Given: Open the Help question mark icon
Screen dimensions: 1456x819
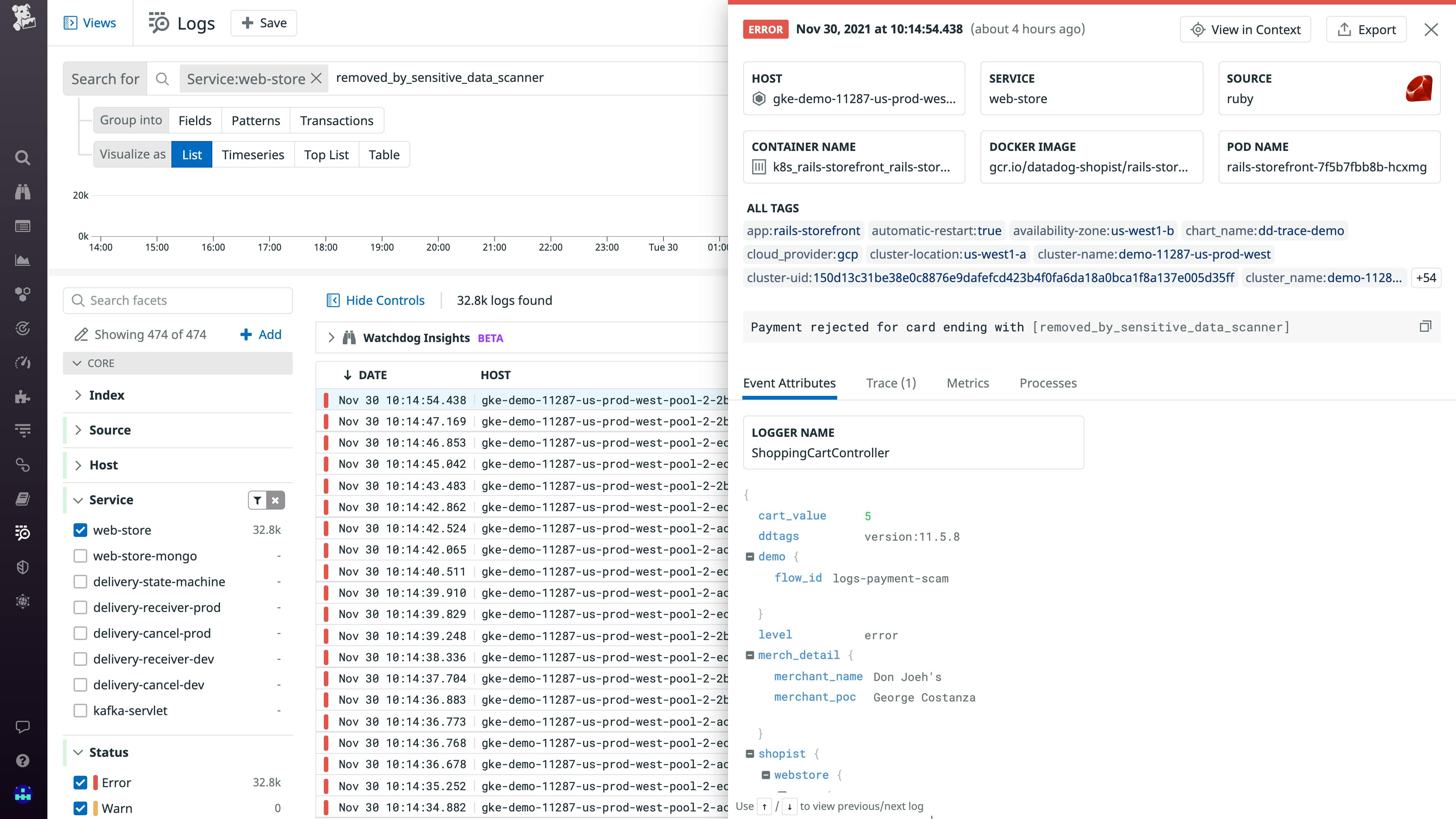Looking at the screenshot, I should (x=23, y=760).
